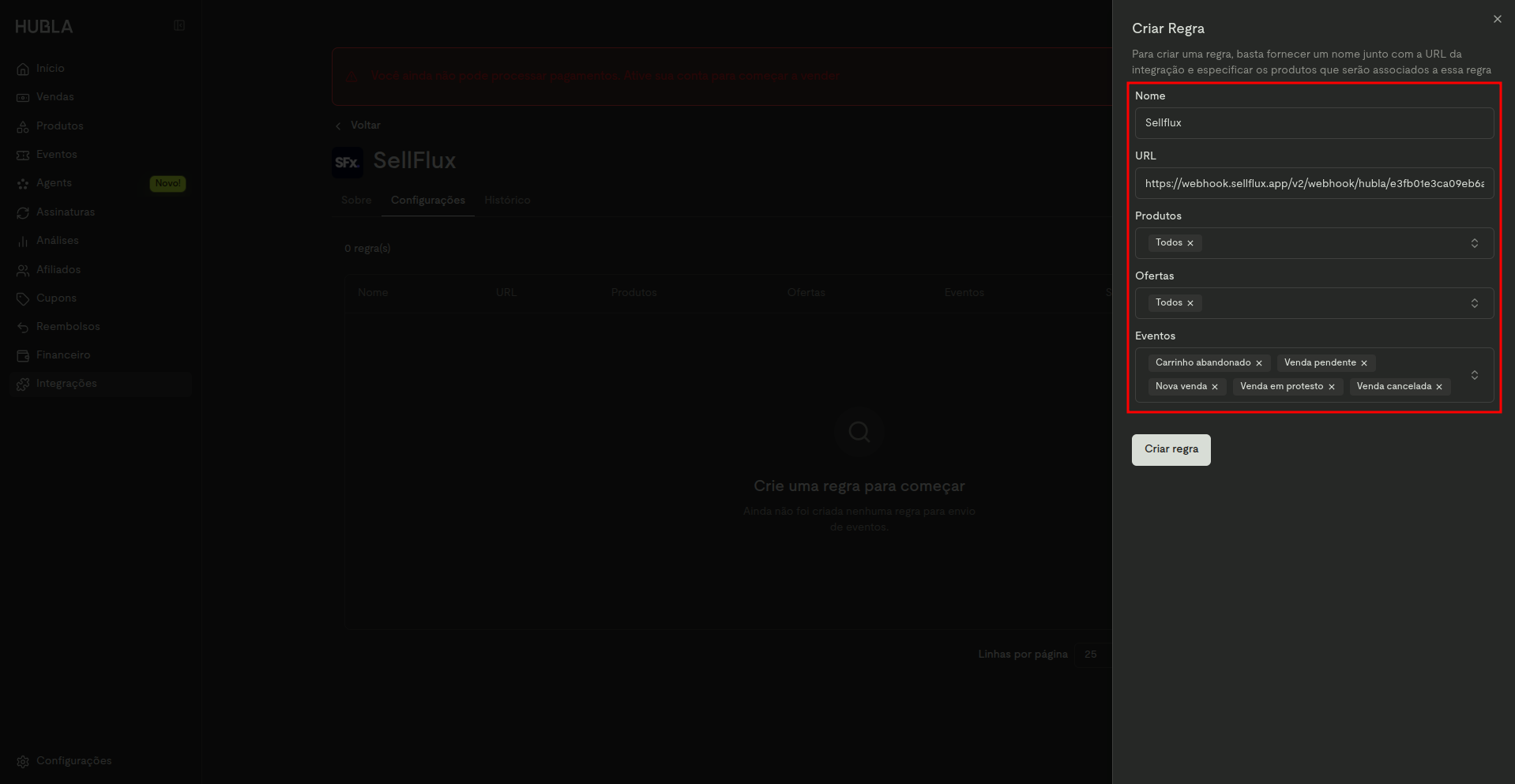Screen dimensions: 1515x784
Task: Switch to the Sobre tab
Action: coord(356,201)
